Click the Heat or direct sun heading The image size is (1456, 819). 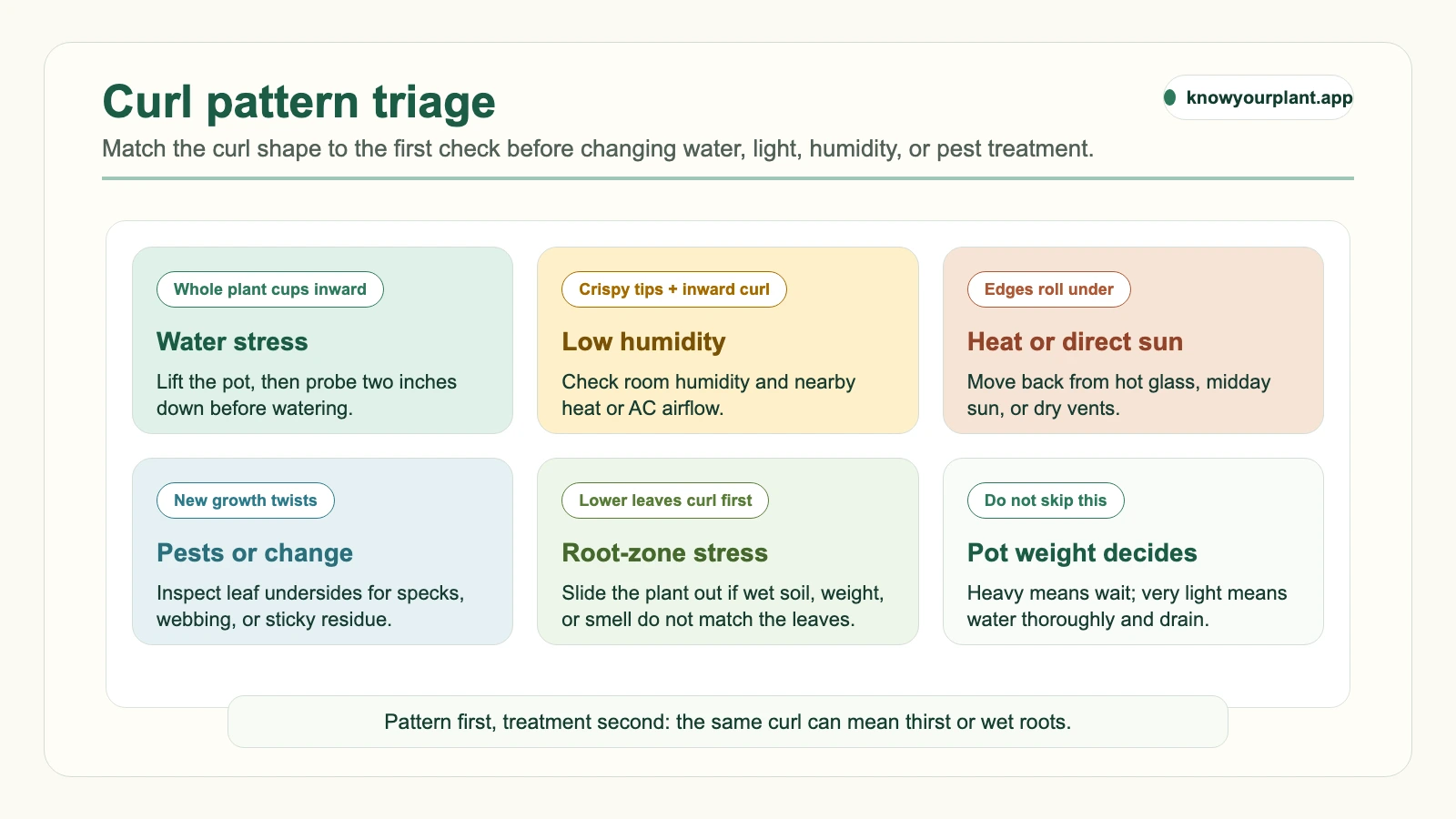click(1075, 342)
